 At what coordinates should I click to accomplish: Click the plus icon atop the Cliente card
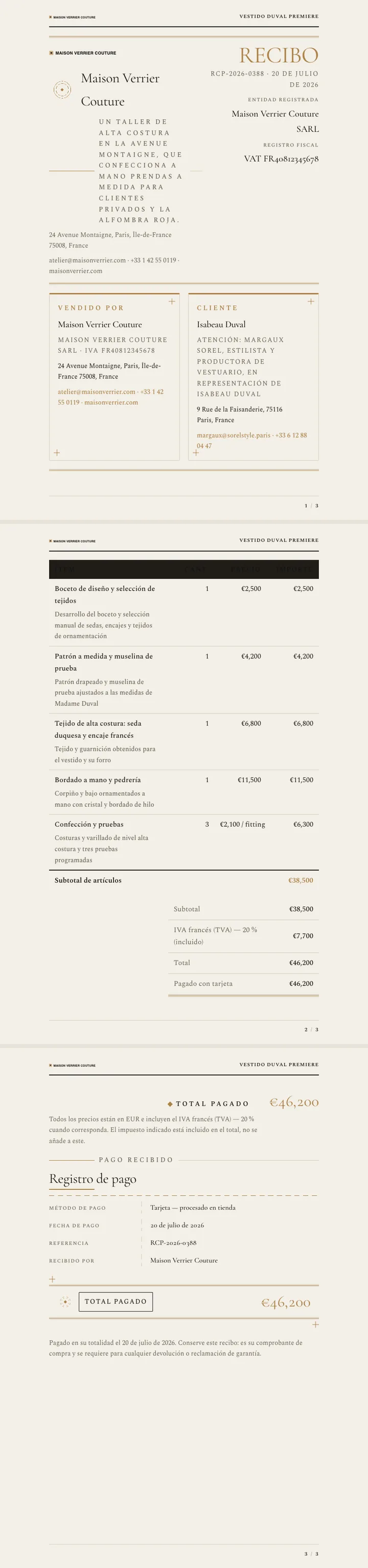311,301
